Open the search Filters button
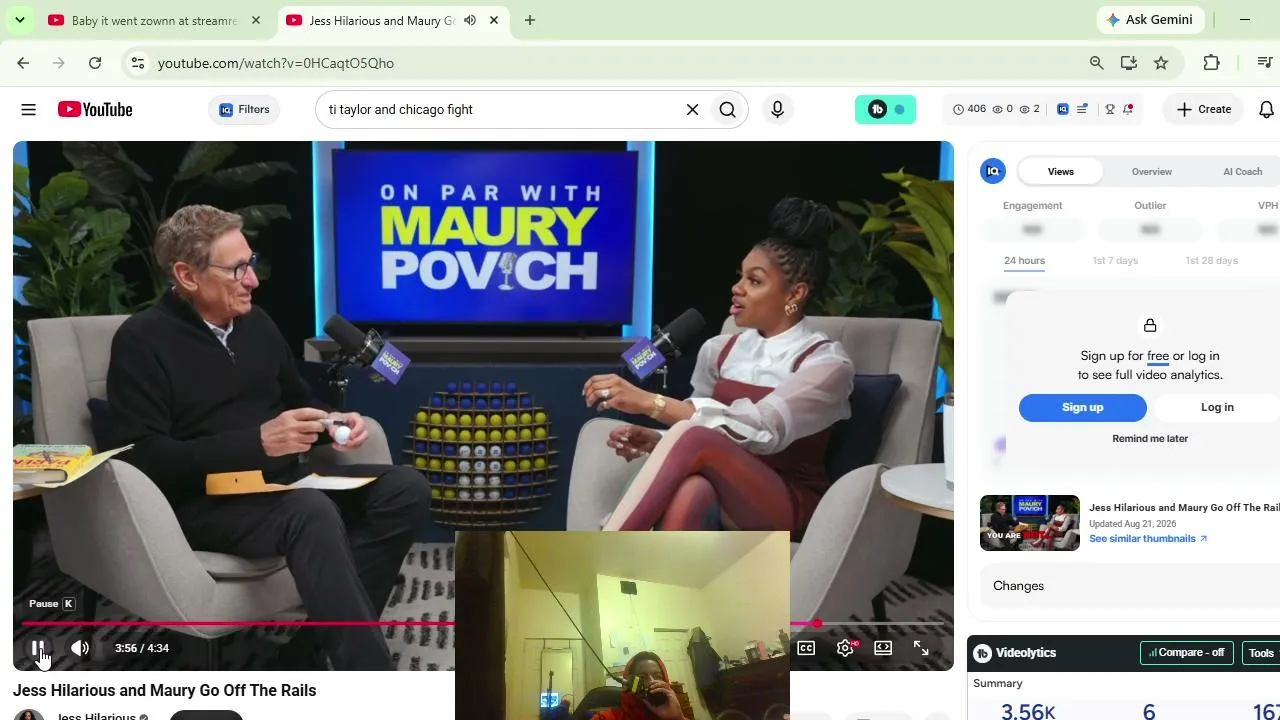Image resolution: width=1280 pixels, height=720 pixels. [x=245, y=109]
